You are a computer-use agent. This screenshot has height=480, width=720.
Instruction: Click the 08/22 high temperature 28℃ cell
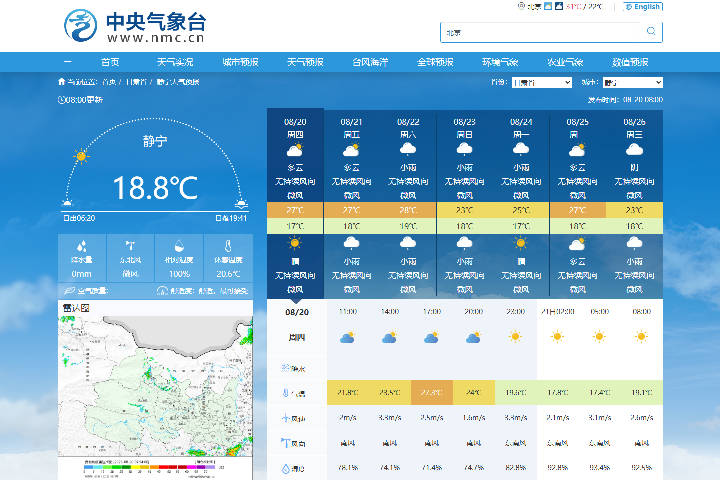408,210
